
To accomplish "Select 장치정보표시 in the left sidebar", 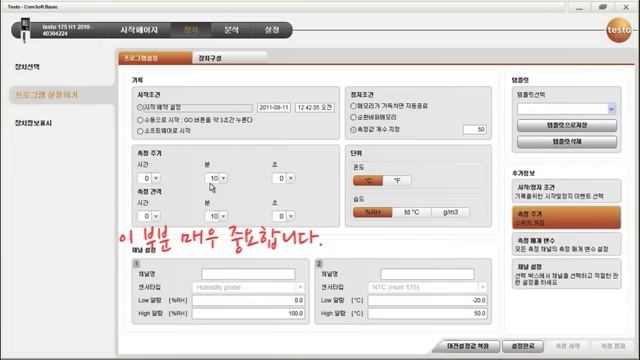I will [33, 123].
